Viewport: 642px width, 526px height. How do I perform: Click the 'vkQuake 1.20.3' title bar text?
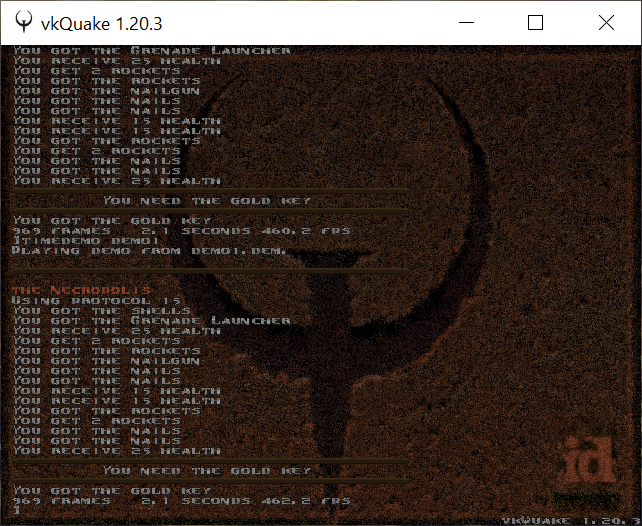(x=102, y=24)
